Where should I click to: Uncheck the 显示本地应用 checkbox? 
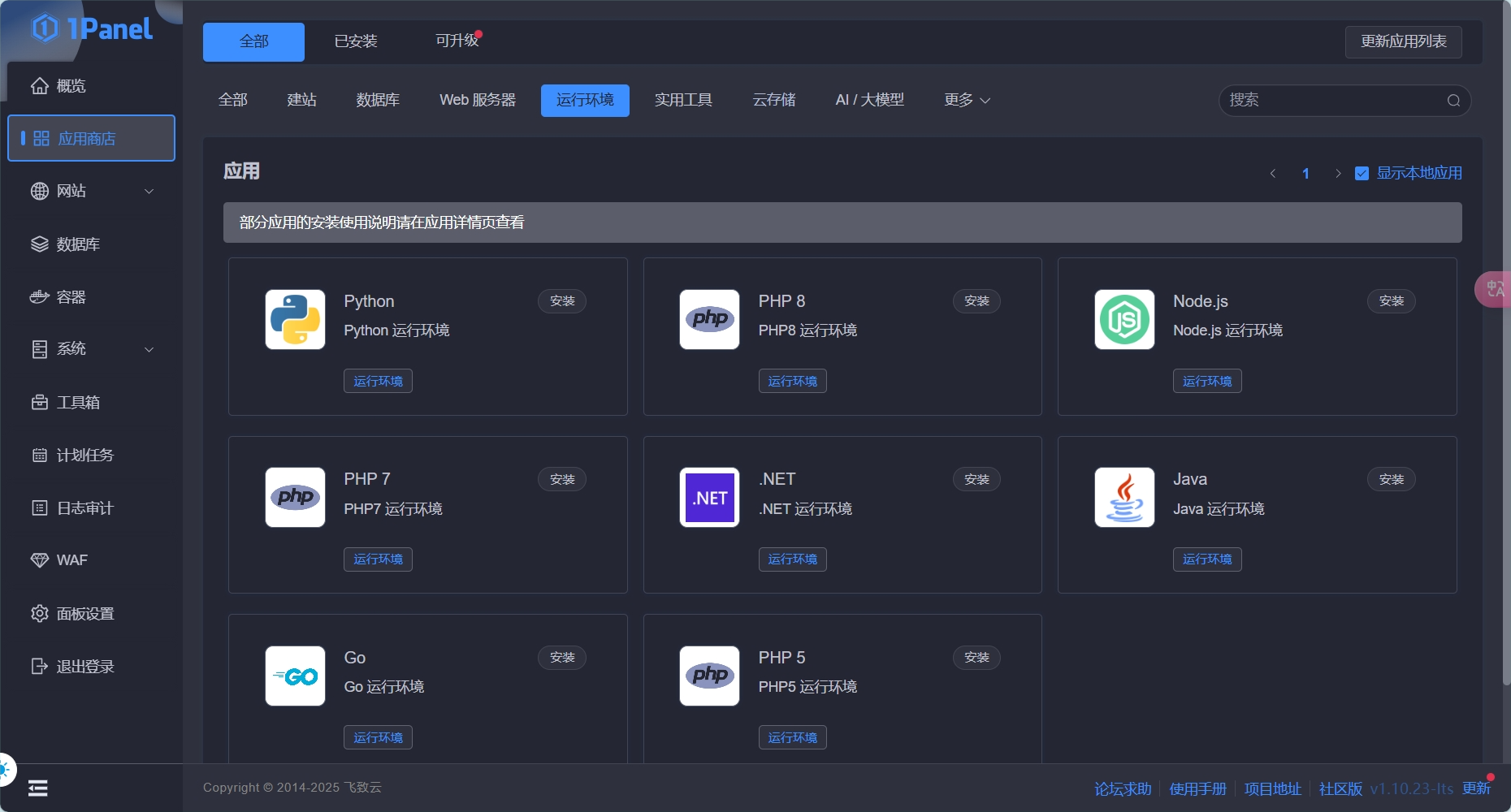tap(1362, 174)
